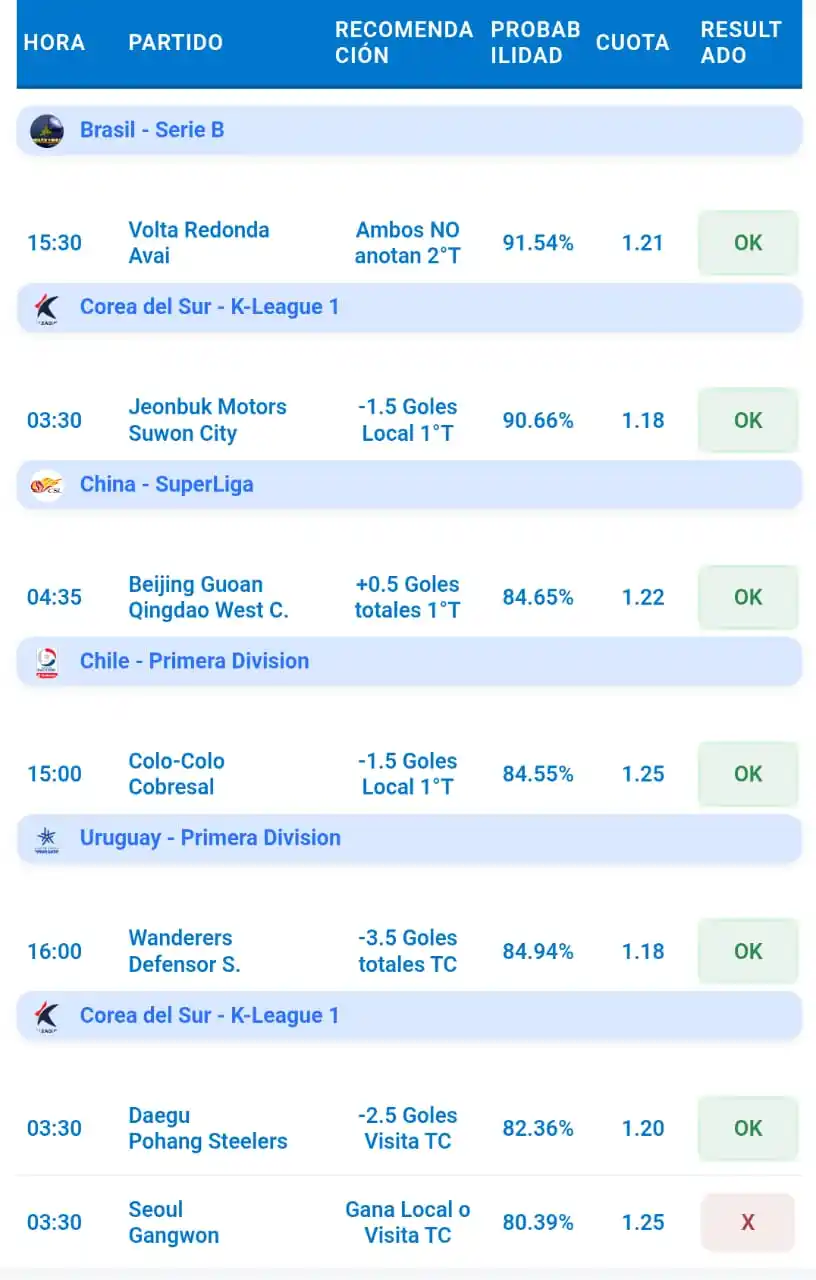
Task: Click the China SuperLiga league logo
Action: coord(46,485)
